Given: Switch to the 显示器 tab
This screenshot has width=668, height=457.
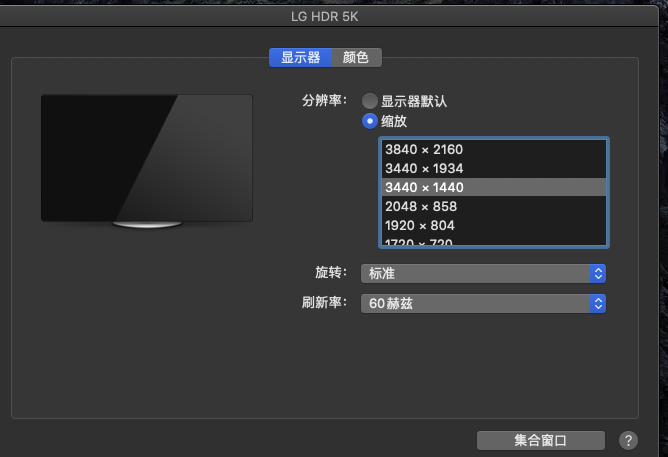Looking at the screenshot, I should (x=300, y=57).
